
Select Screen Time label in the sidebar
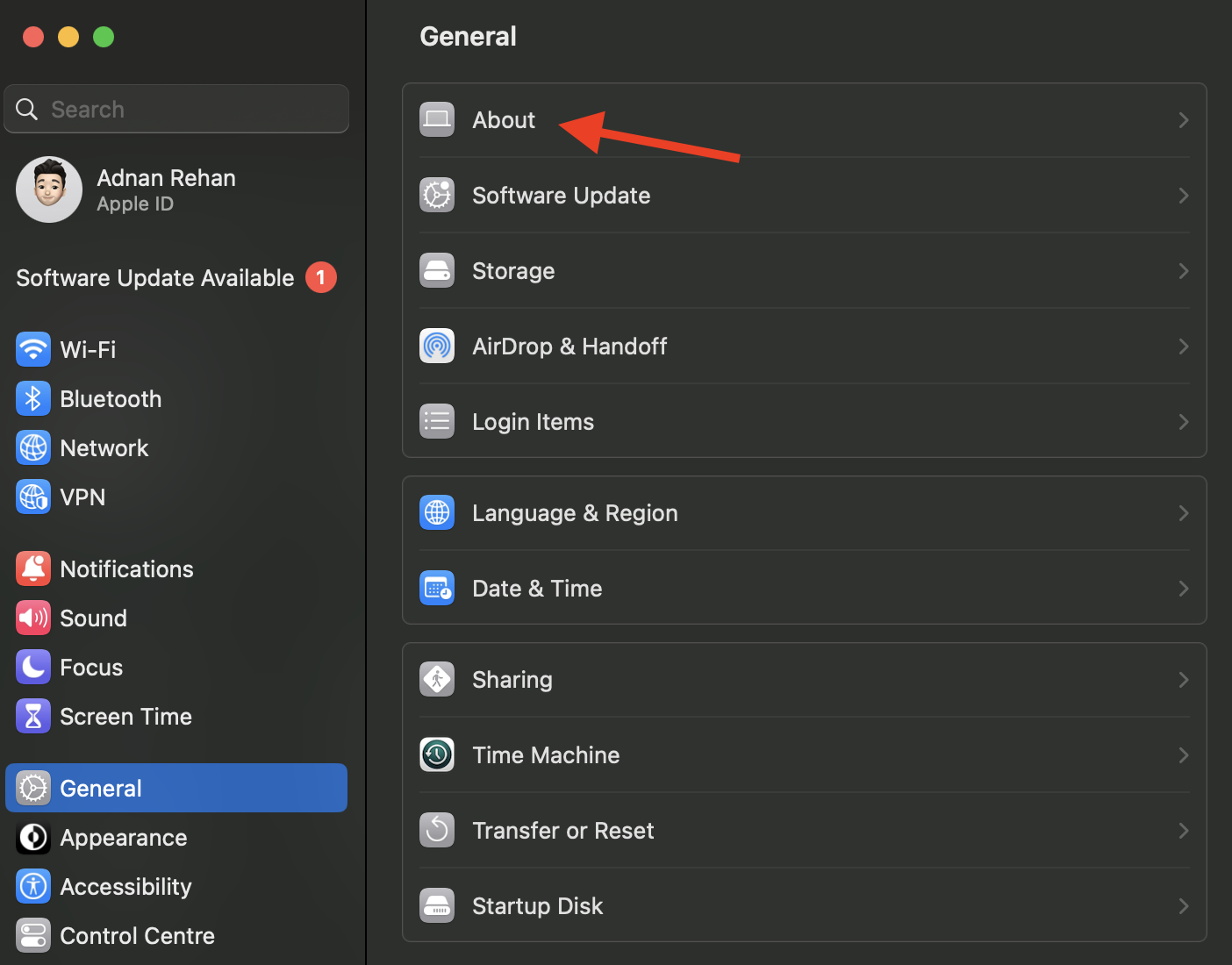pos(125,717)
